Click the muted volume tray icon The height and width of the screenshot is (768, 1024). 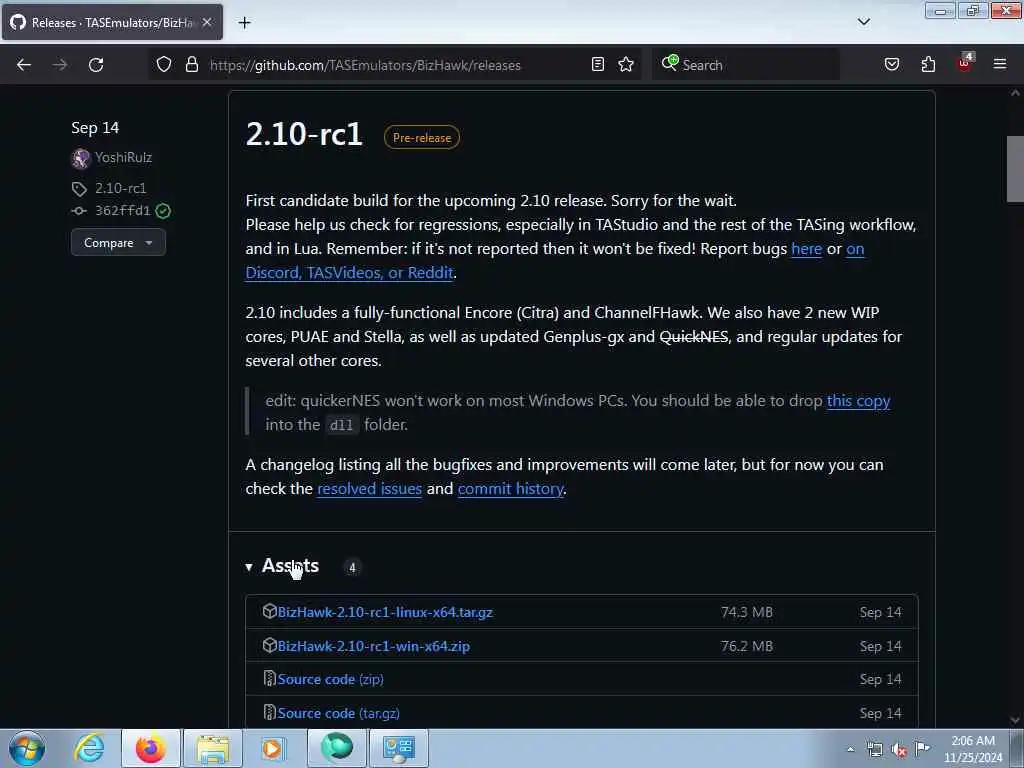(x=899, y=750)
